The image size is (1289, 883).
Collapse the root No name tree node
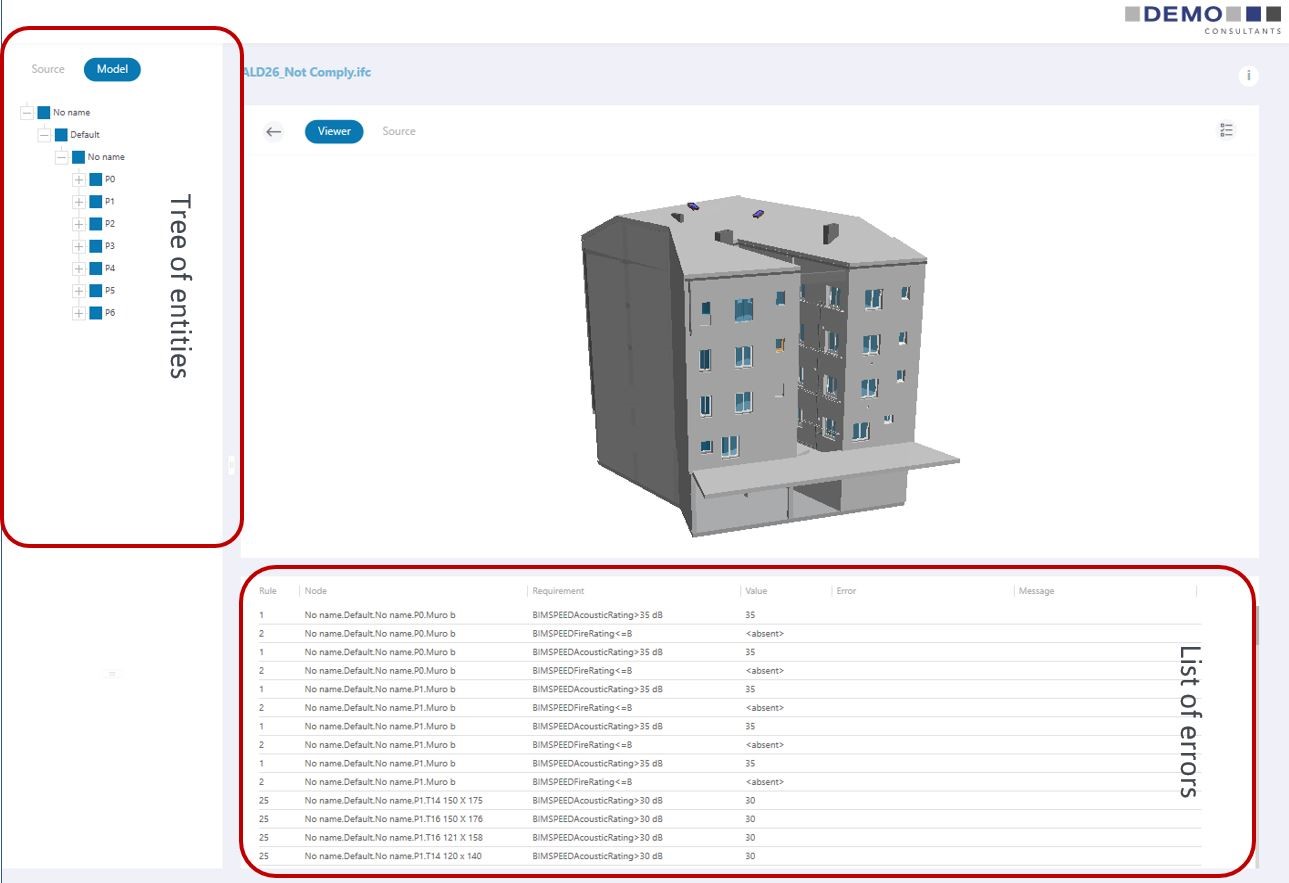pos(27,113)
